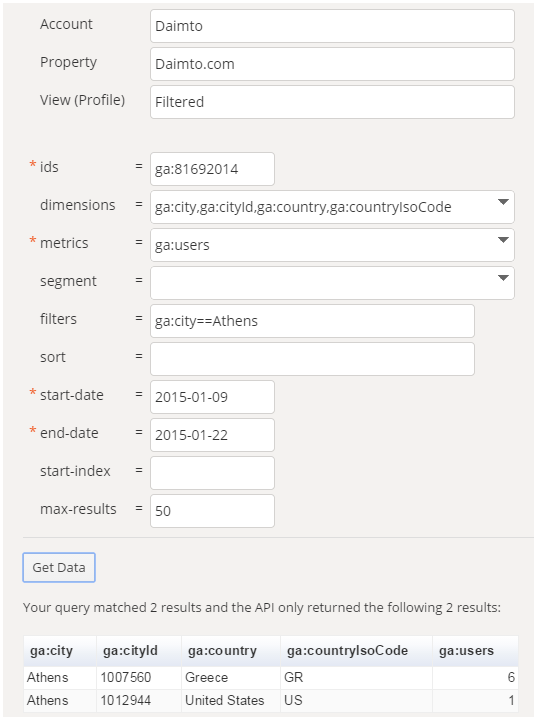This screenshot has width=537, height=721.
Task: Focus the empty sort input field
Action: coord(312,359)
